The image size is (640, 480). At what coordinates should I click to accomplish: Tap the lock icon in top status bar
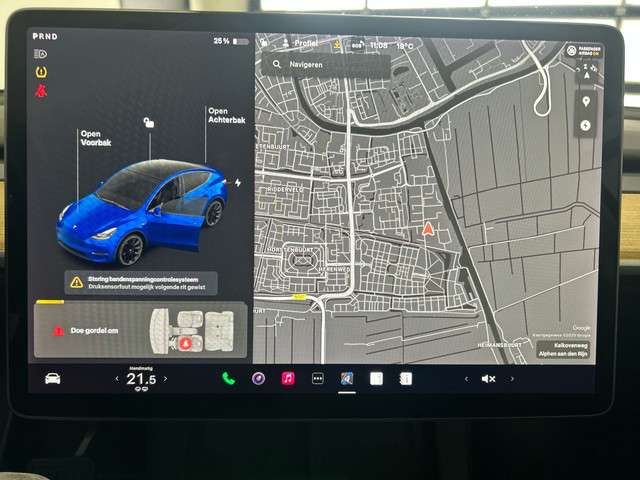[x=264, y=42]
